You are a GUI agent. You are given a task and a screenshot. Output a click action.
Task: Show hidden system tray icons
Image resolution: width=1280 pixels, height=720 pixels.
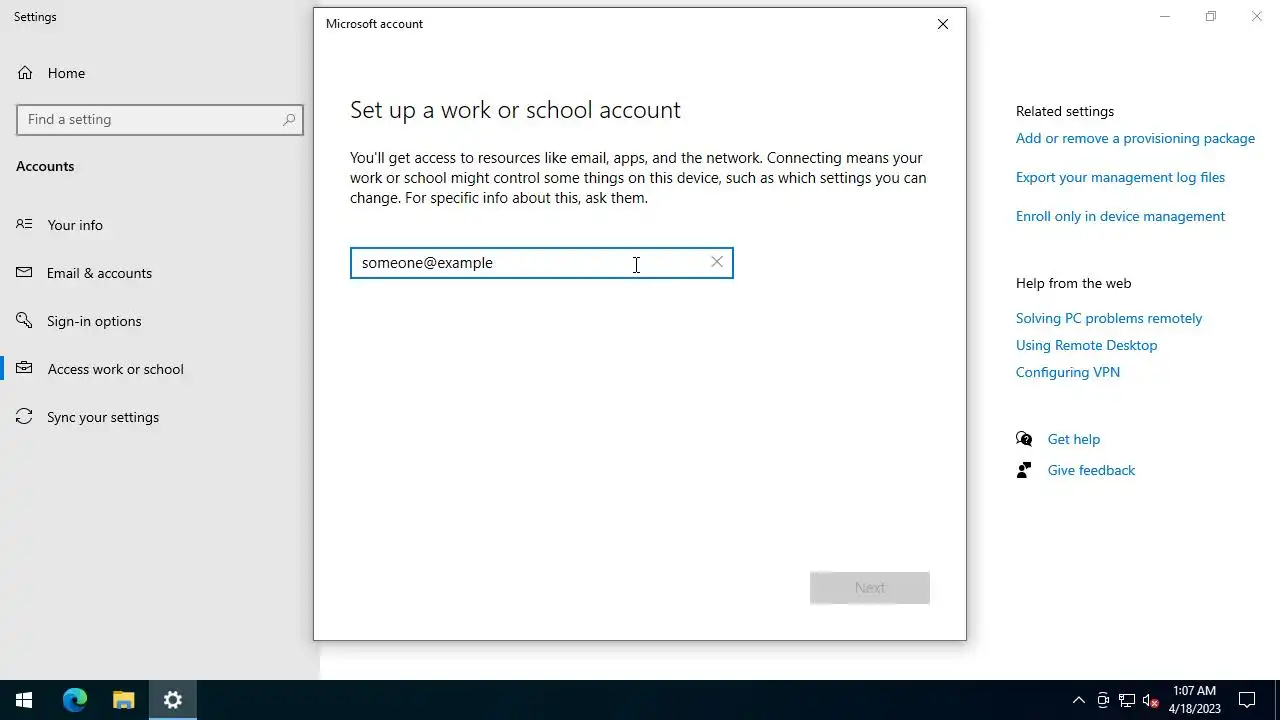tap(1078, 700)
